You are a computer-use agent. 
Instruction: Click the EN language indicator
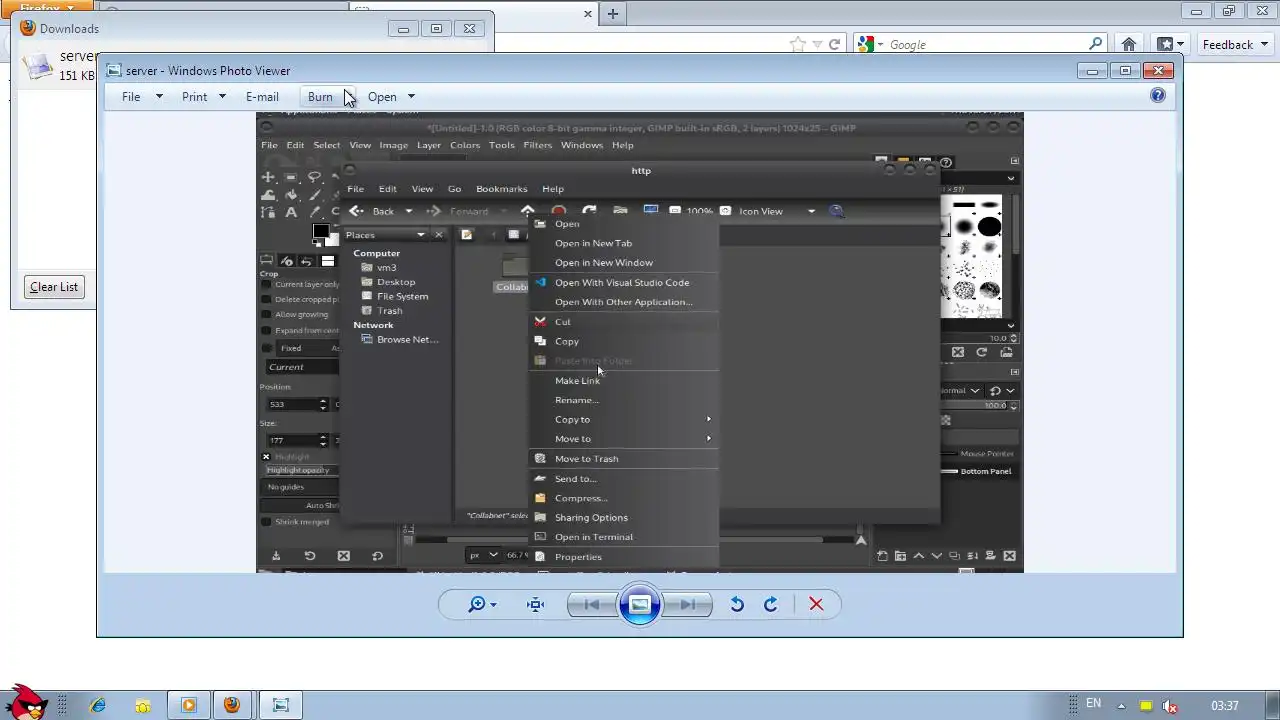pos(1093,704)
